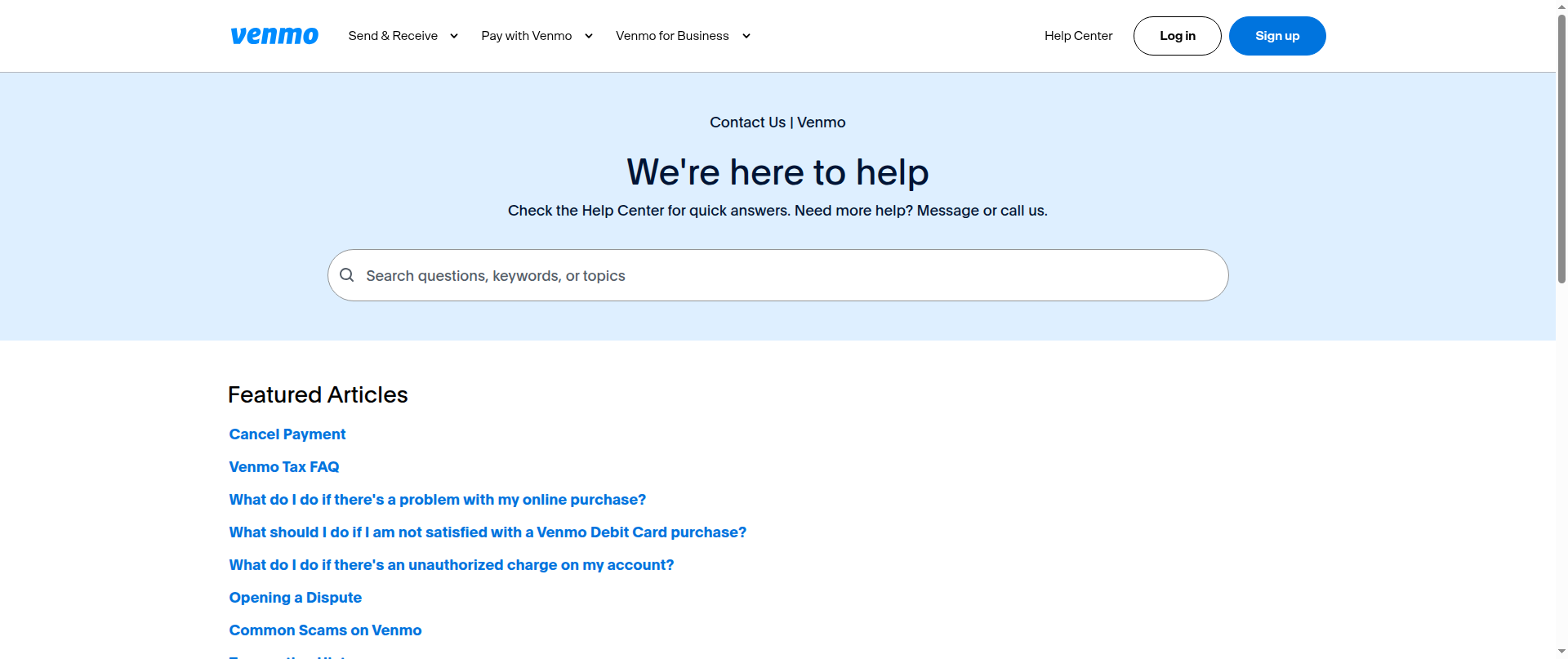Image resolution: width=1568 pixels, height=659 pixels.
Task: Click the page vertical scrollbar thumb
Action: (1561, 147)
